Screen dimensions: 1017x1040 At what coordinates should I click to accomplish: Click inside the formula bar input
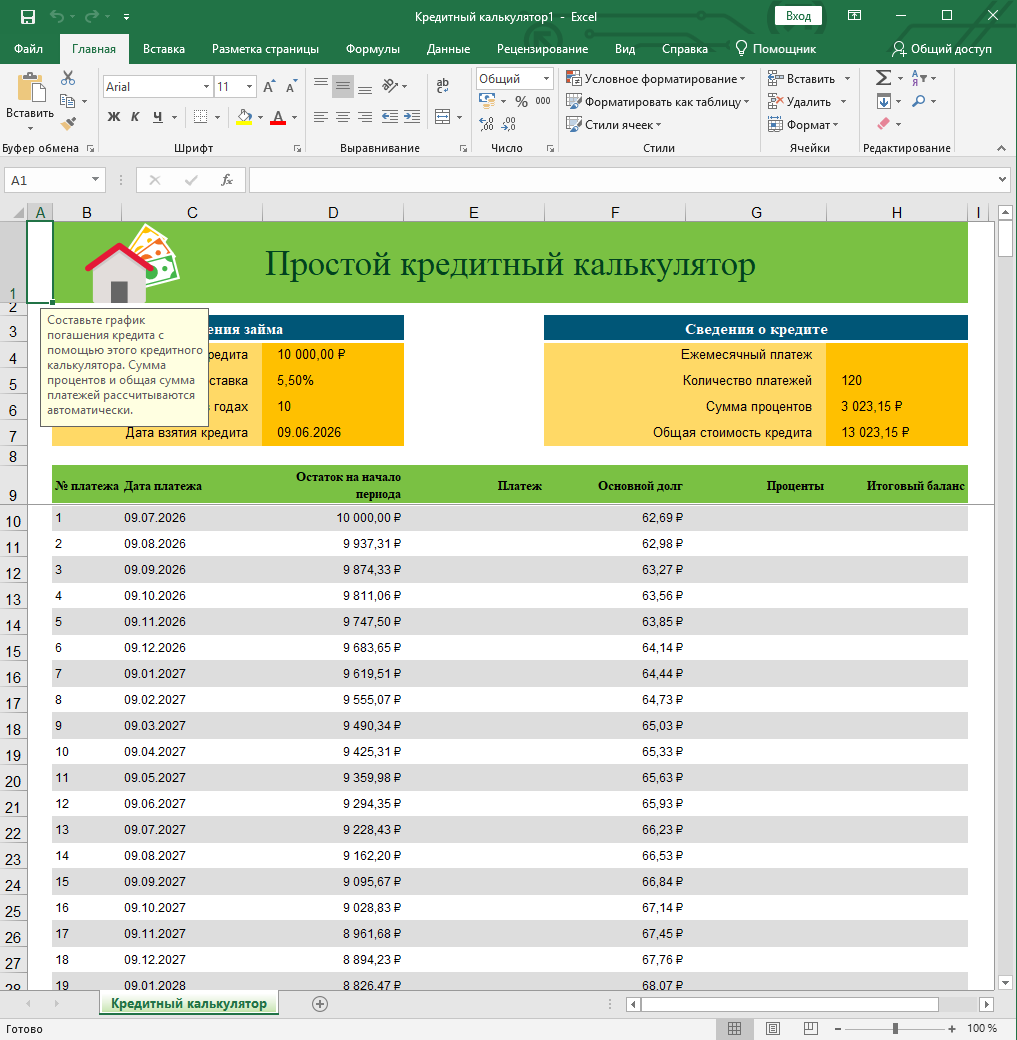point(621,180)
